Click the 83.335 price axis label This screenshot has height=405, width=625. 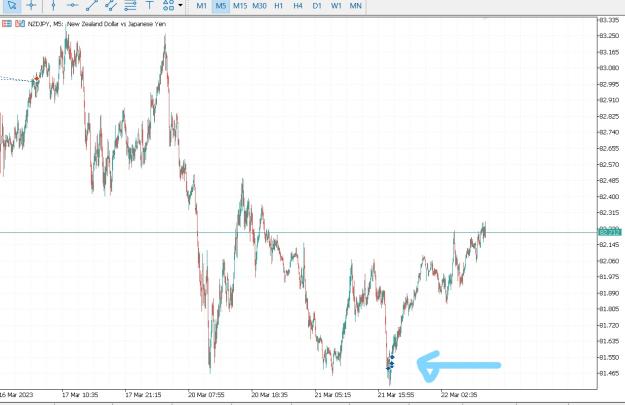click(609, 20)
